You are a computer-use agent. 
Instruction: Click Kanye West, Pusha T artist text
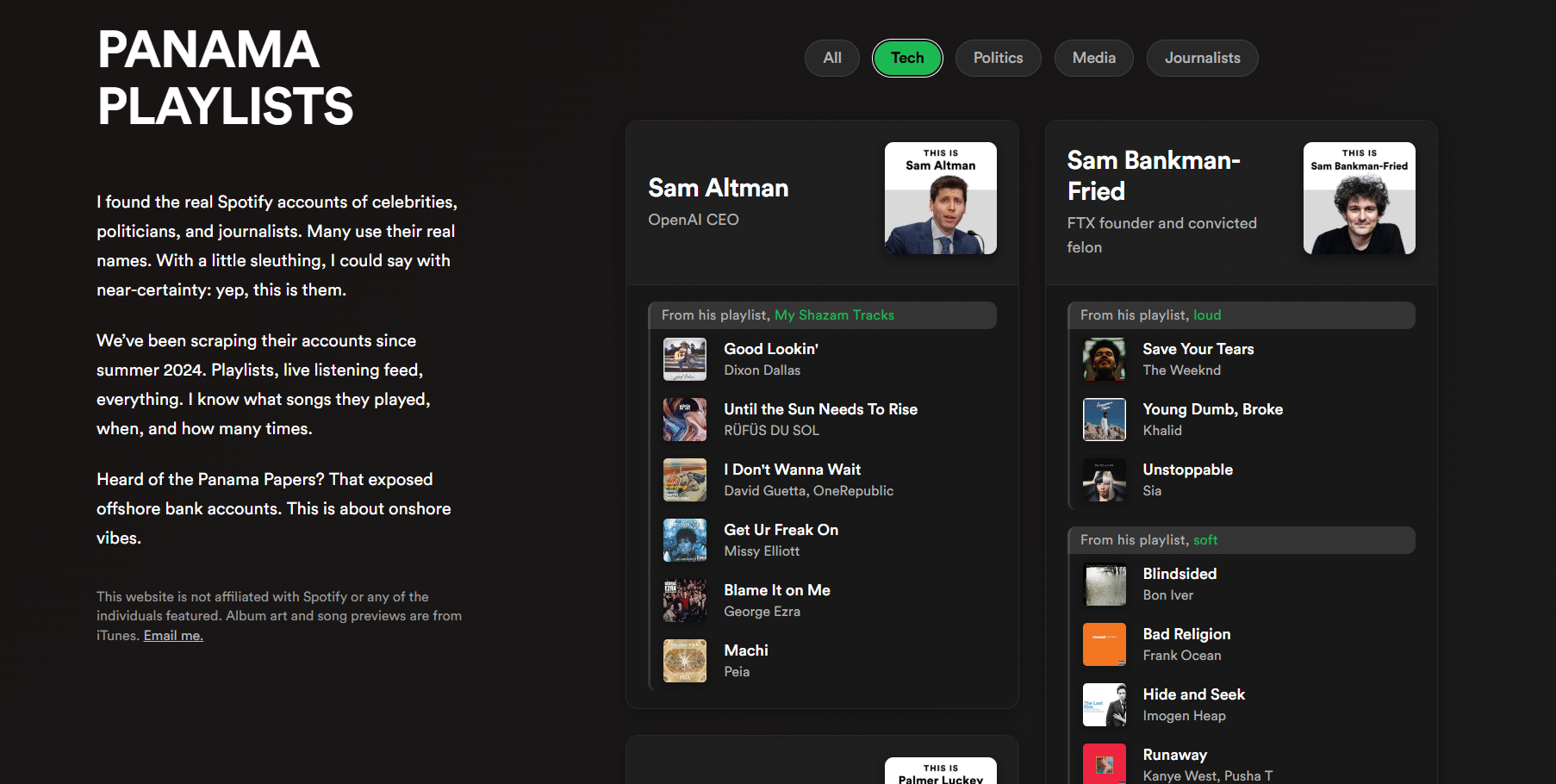click(1207, 775)
